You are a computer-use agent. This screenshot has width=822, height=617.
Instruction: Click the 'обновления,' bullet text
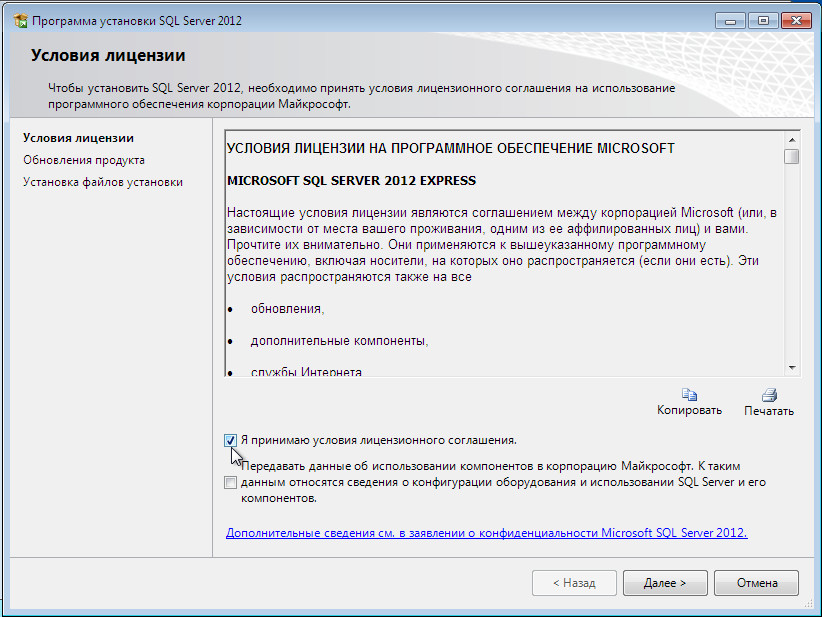pos(288,309)
